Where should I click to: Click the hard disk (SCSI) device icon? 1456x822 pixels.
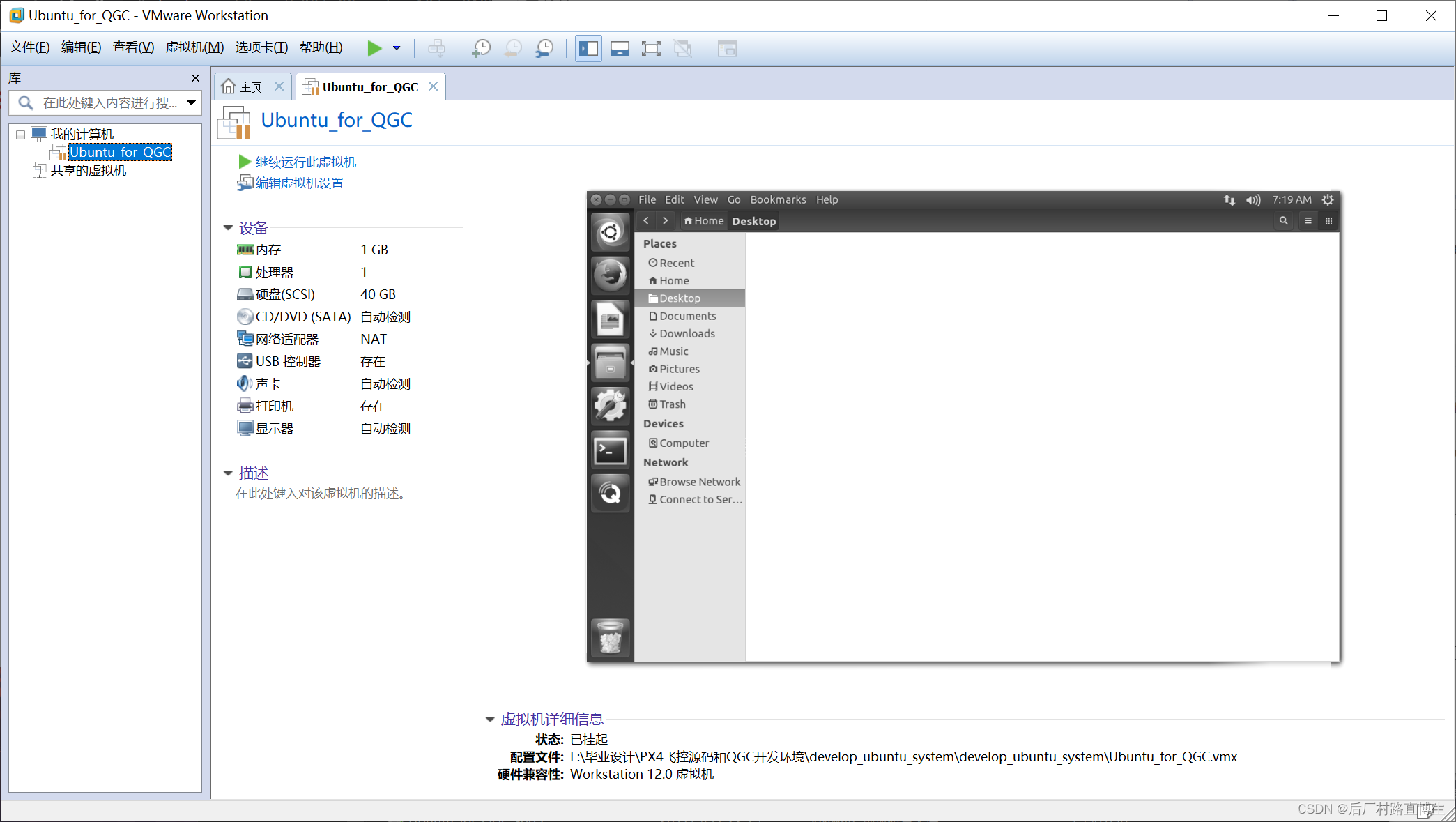(245, 294)
